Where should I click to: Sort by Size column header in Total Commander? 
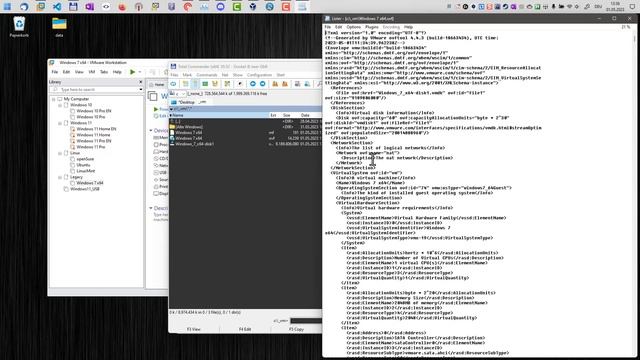click(x=287, y=116)
